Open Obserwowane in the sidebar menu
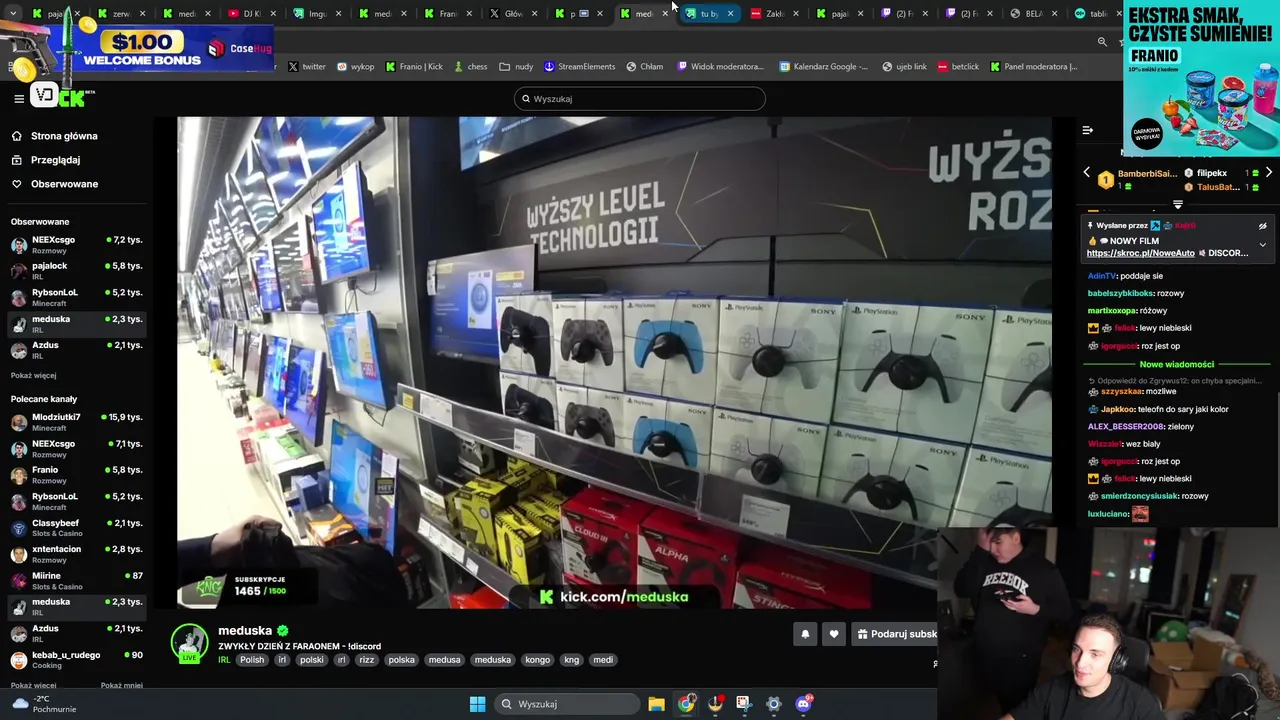Image resolution: width=1280 pixels, height=720 pixels. click(x=64, y=184)
